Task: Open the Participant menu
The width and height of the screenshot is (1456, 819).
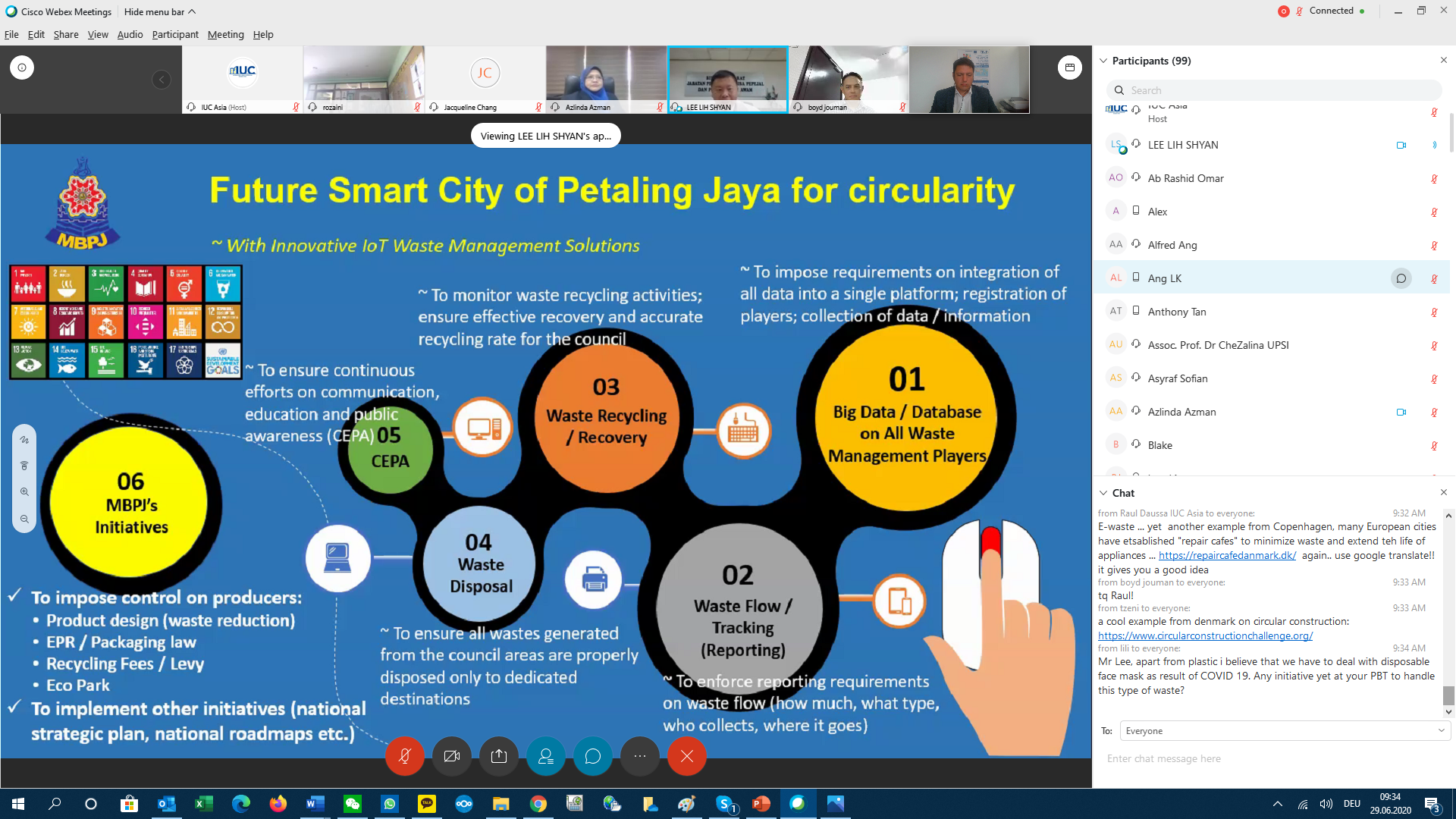Action: tap(174, 34)
